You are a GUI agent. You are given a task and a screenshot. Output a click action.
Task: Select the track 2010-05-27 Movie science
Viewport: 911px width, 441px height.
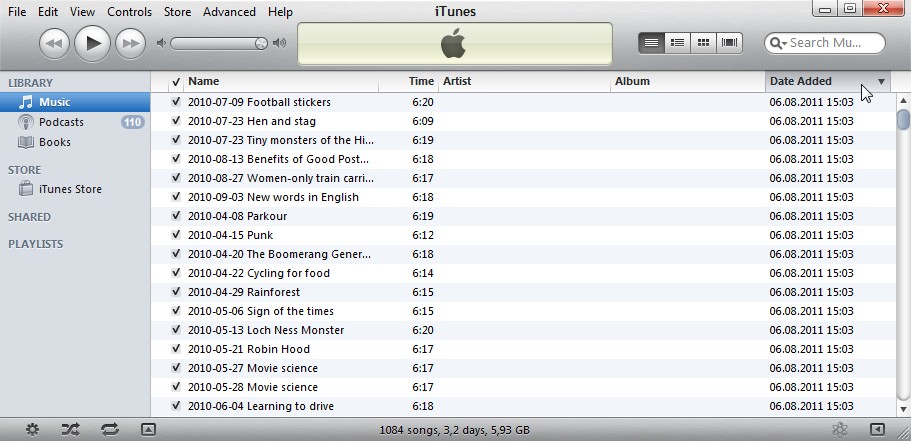[523, 368]
